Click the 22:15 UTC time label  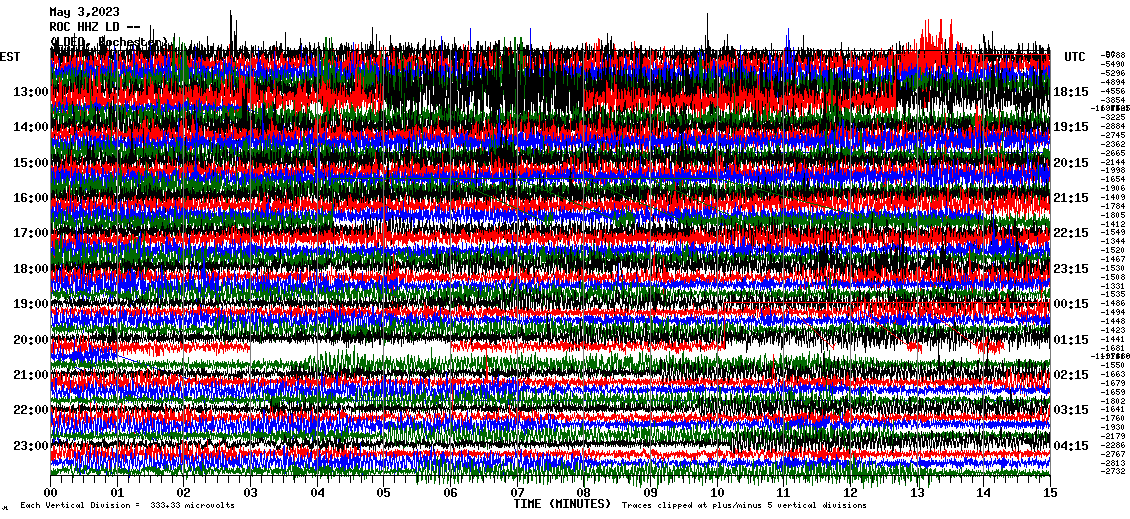point(1071,233)
